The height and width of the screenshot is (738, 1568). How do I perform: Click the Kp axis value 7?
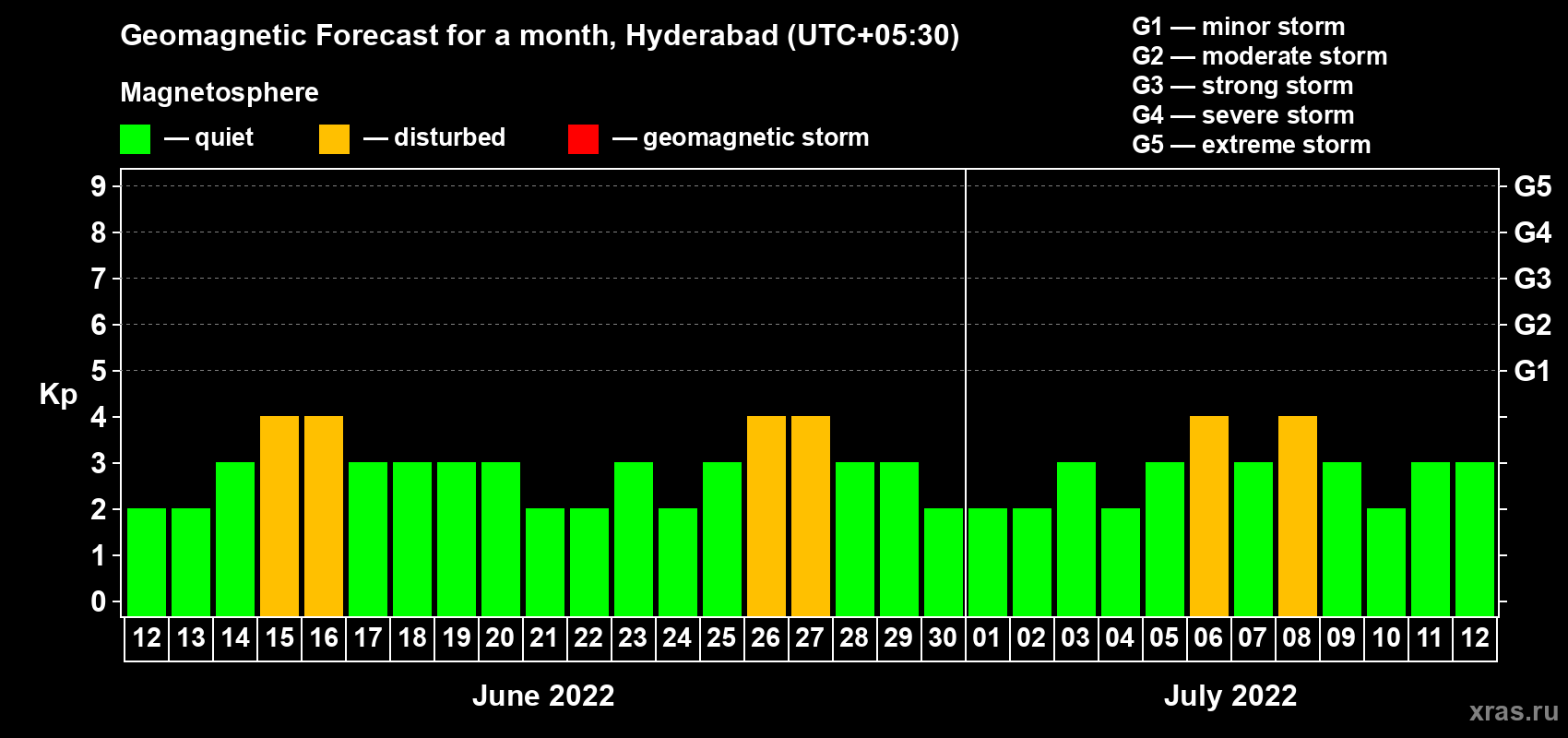click(x=99, y=279)
